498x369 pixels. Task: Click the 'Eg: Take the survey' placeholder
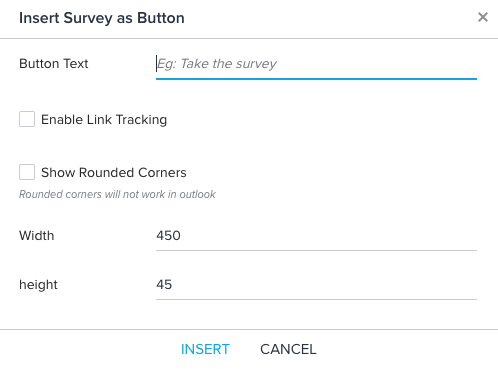point(217,64)
